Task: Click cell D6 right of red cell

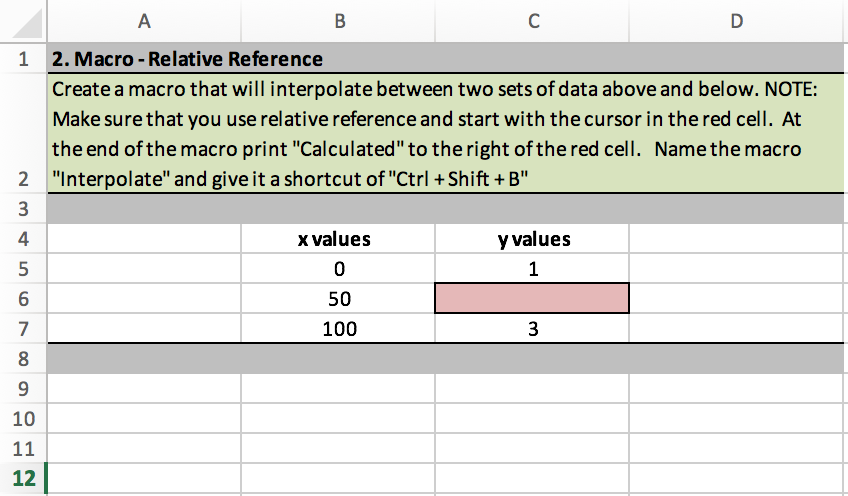Action: pyautogui.click(x=736, y=299)
